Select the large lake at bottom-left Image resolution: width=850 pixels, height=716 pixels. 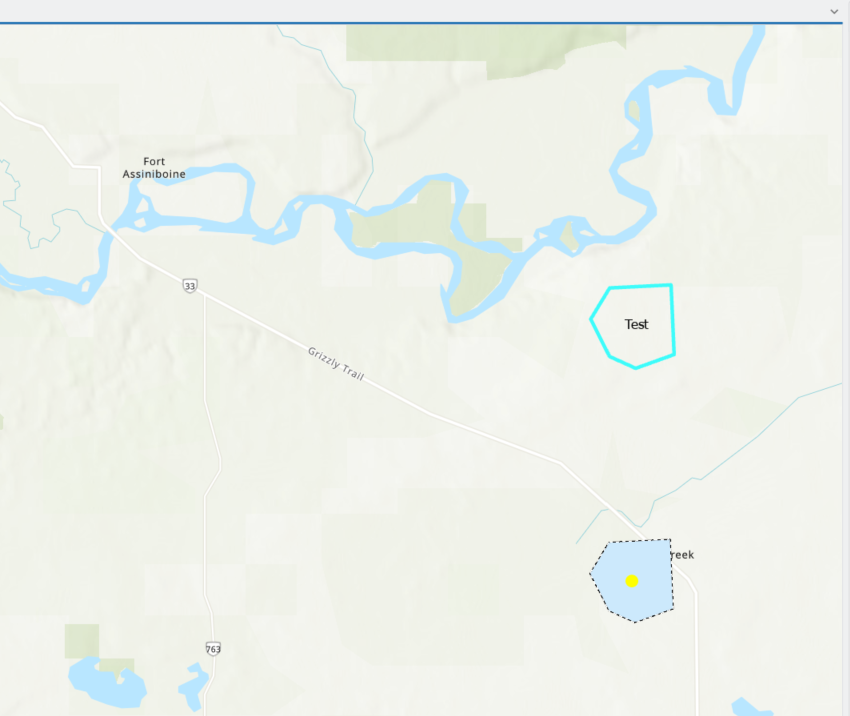[107, 682]
